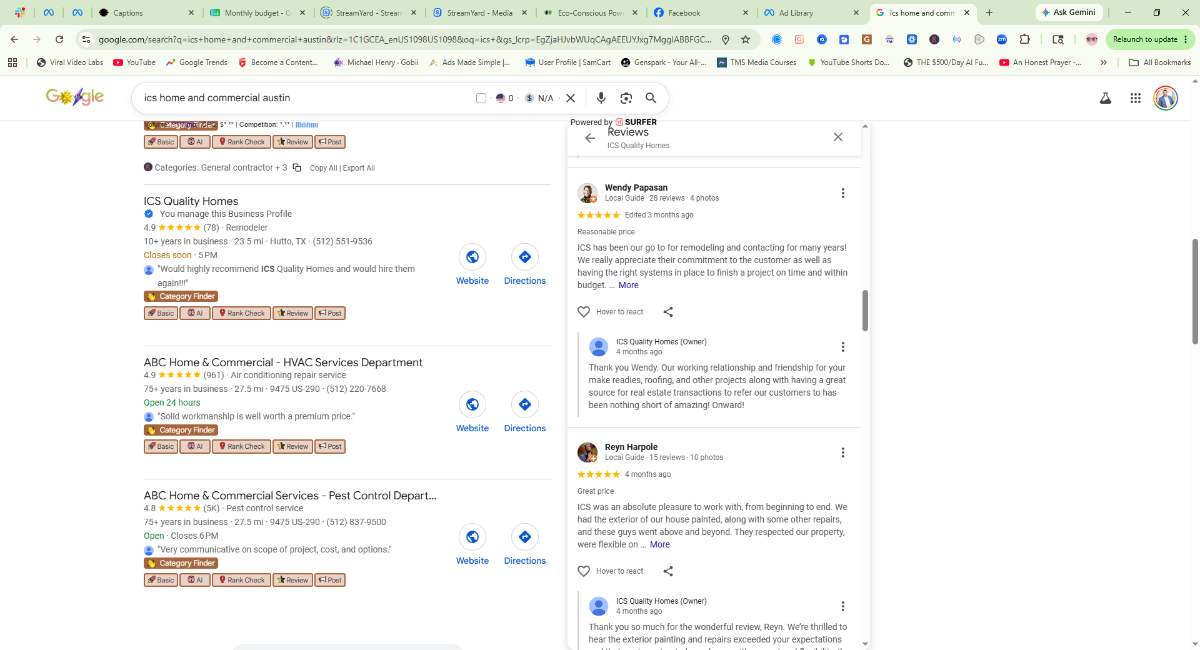Open Chrome apps grid in bookmarks bar
Viewport: 1200px width, 650px height.
[x=12, y=62]
